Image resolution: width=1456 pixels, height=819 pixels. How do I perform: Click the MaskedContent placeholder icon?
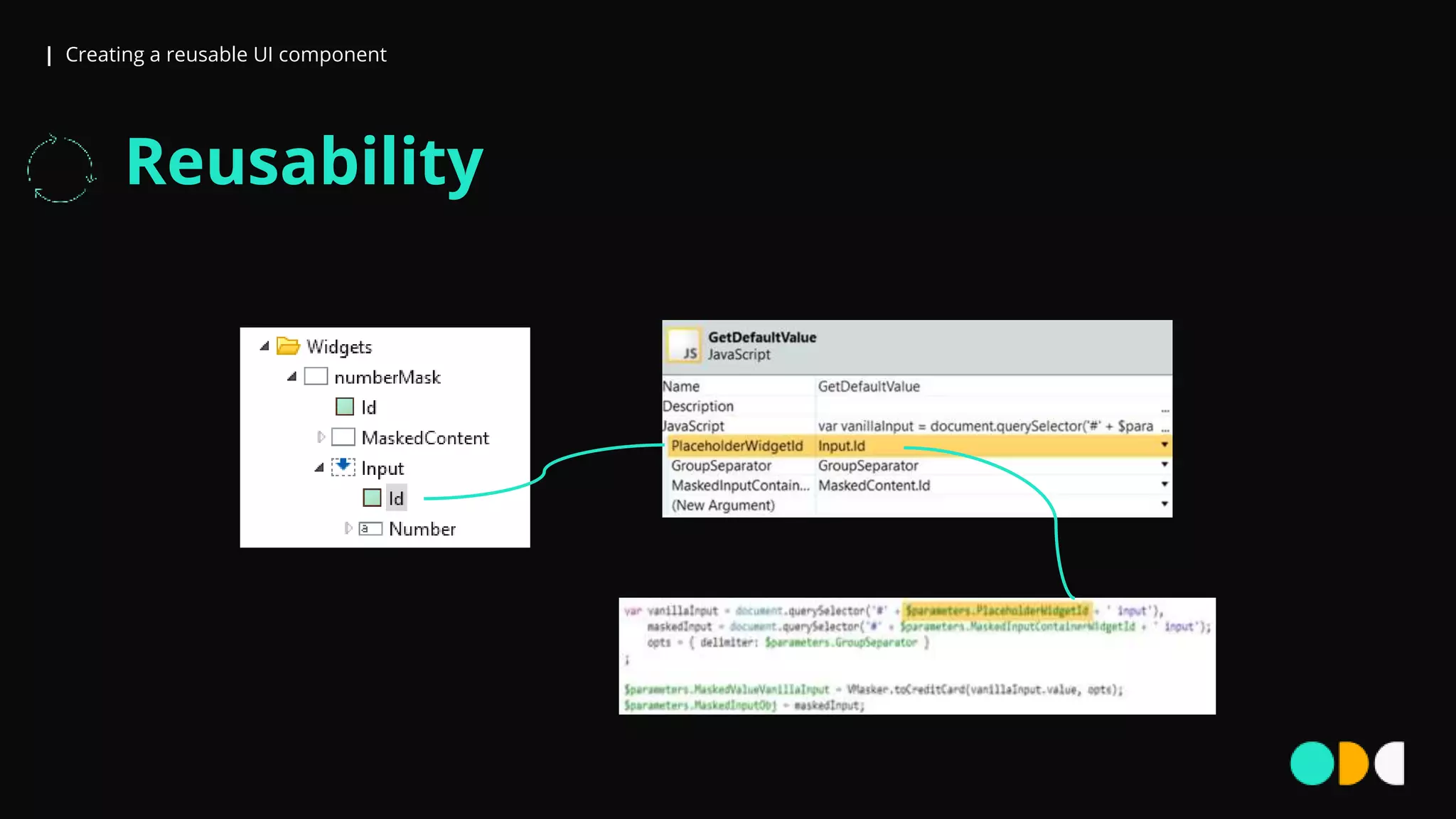point(343,437)
